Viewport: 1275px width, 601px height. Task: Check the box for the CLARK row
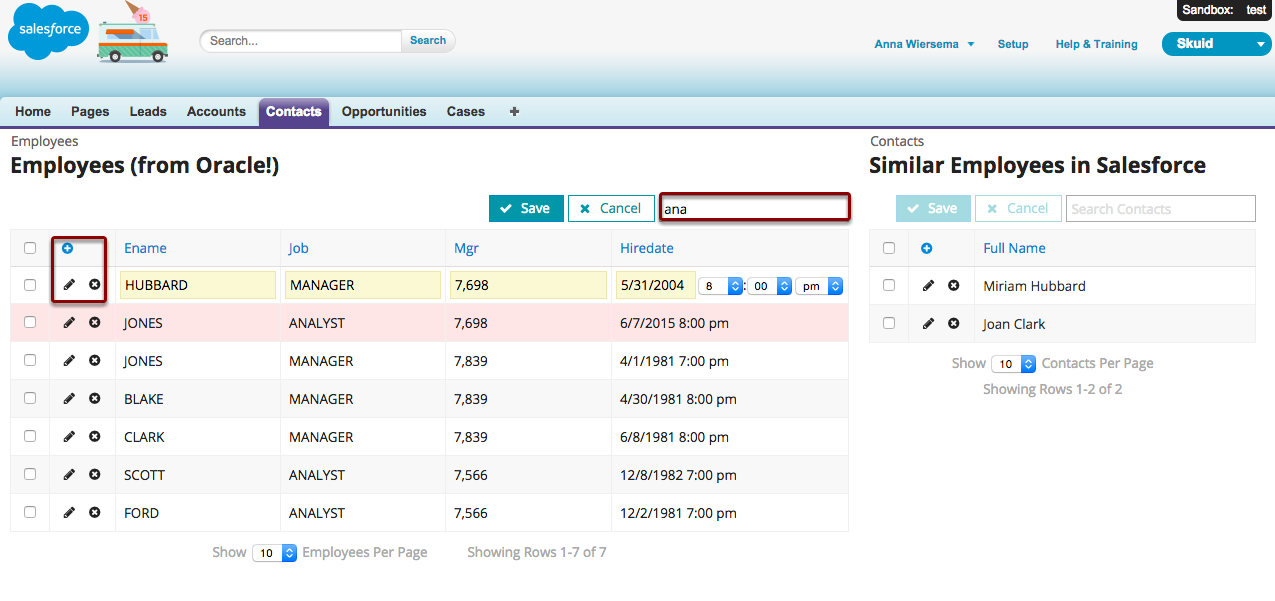click(x=30, y=437)
